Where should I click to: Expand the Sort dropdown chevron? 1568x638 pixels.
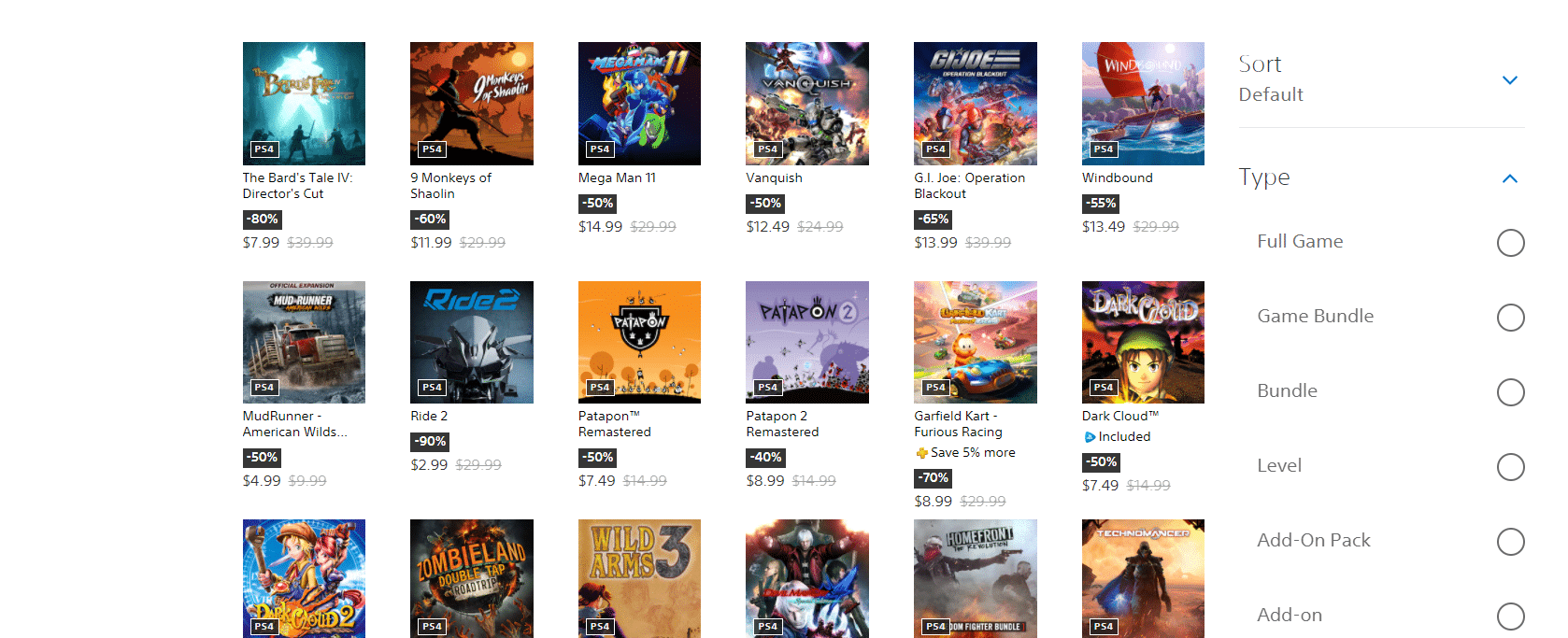[1509, 80]
